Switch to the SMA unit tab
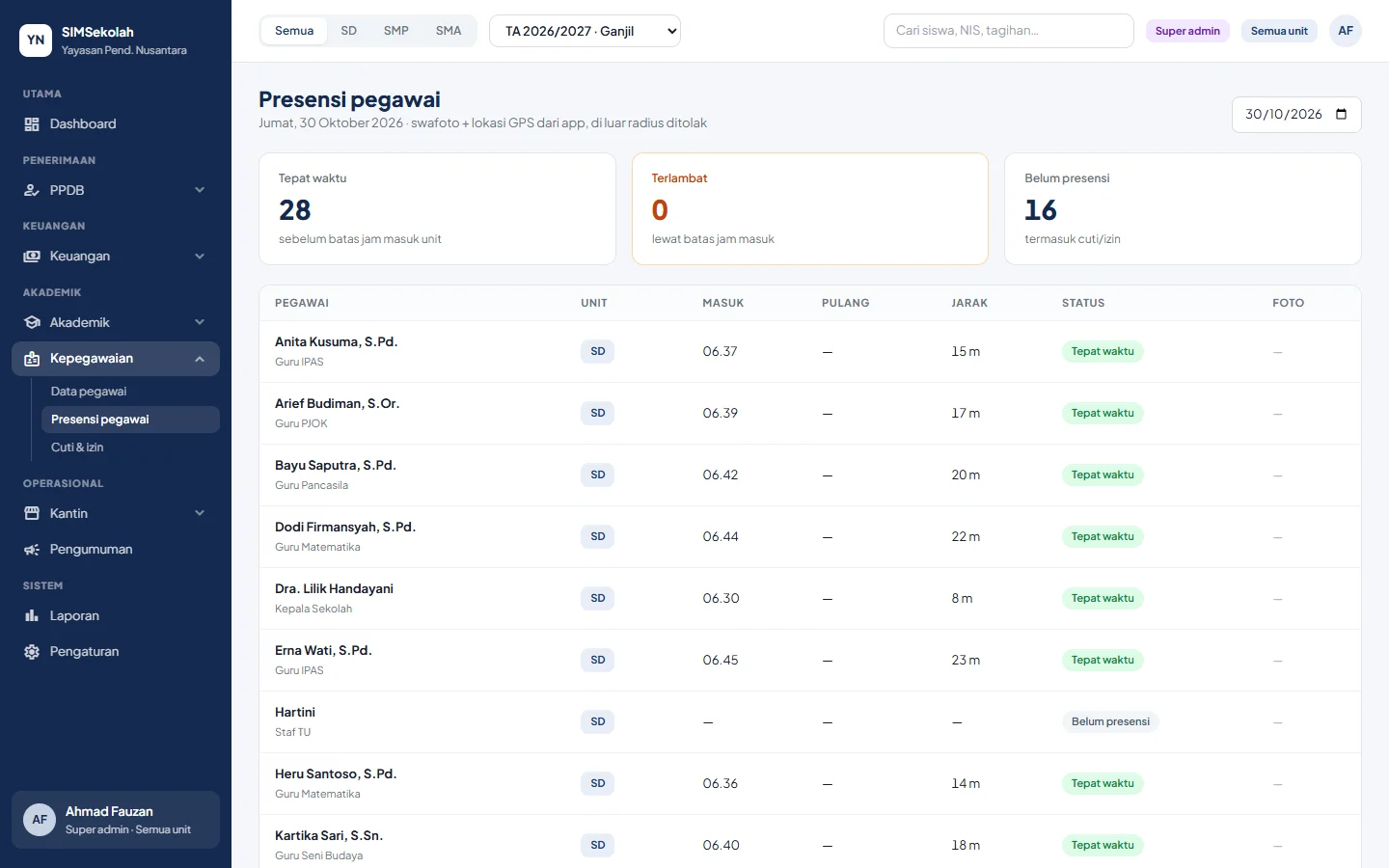 pos(449,31)
